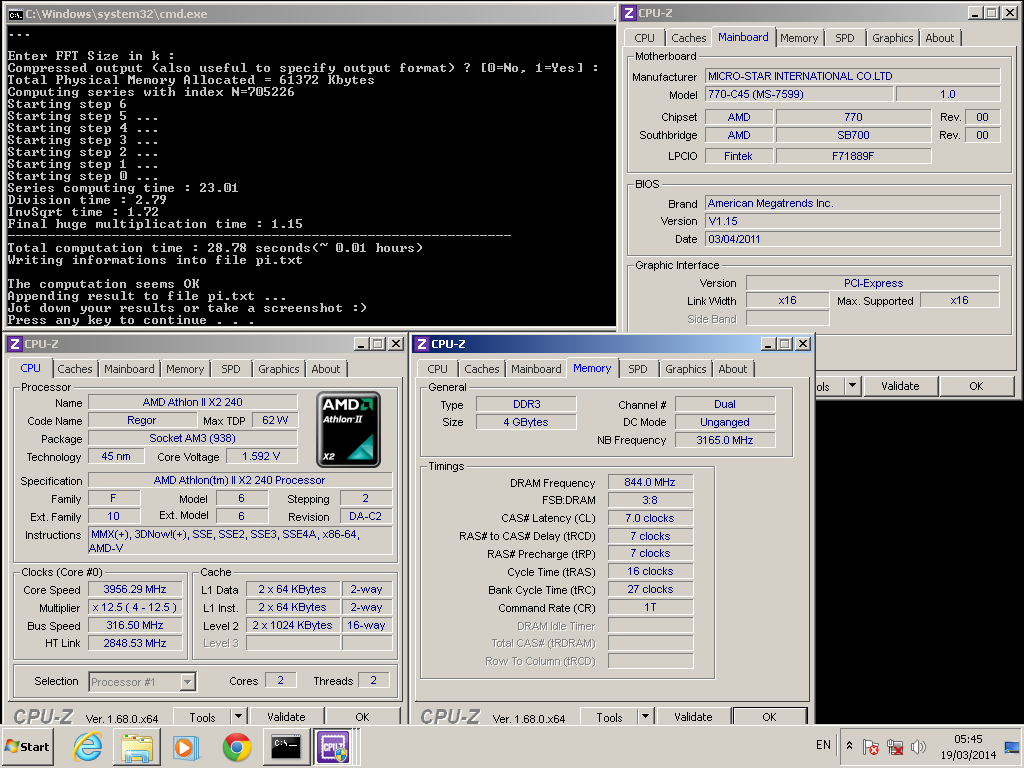
Task: Click the Core Voltage value 1.592 V
Action: (261, 456)
